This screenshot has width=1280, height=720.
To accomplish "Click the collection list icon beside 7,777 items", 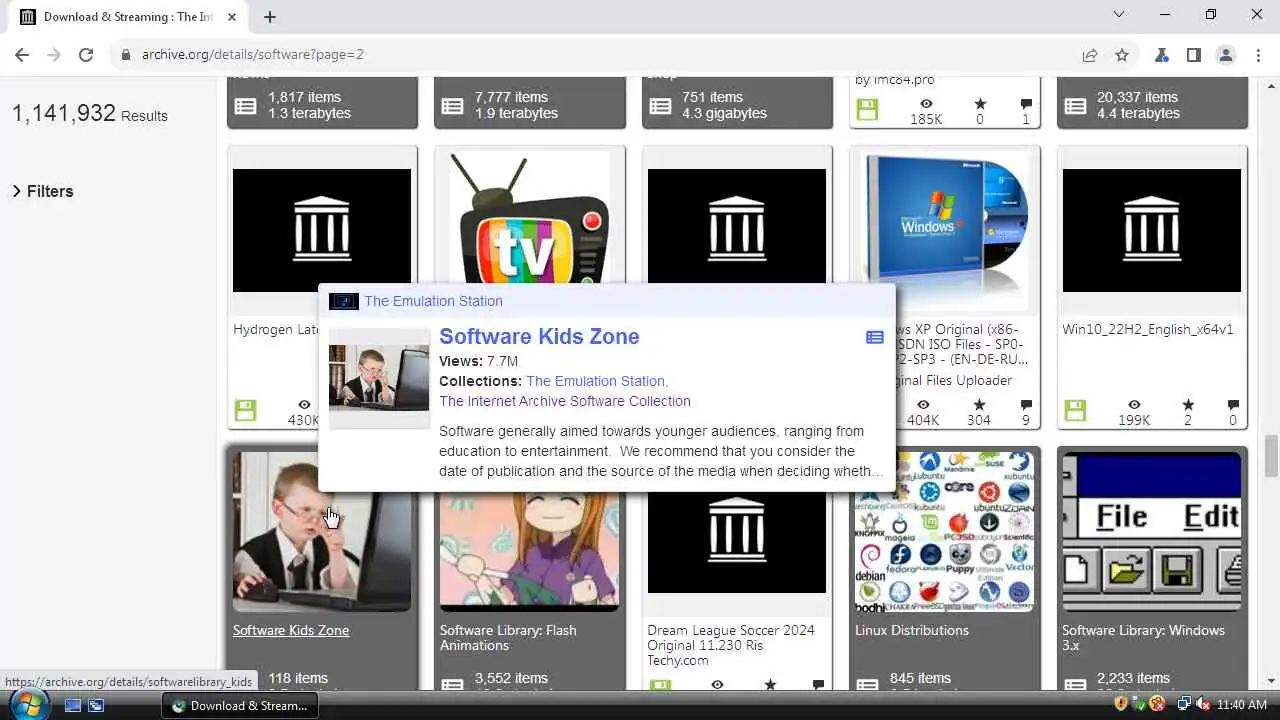I will (452, 105).
